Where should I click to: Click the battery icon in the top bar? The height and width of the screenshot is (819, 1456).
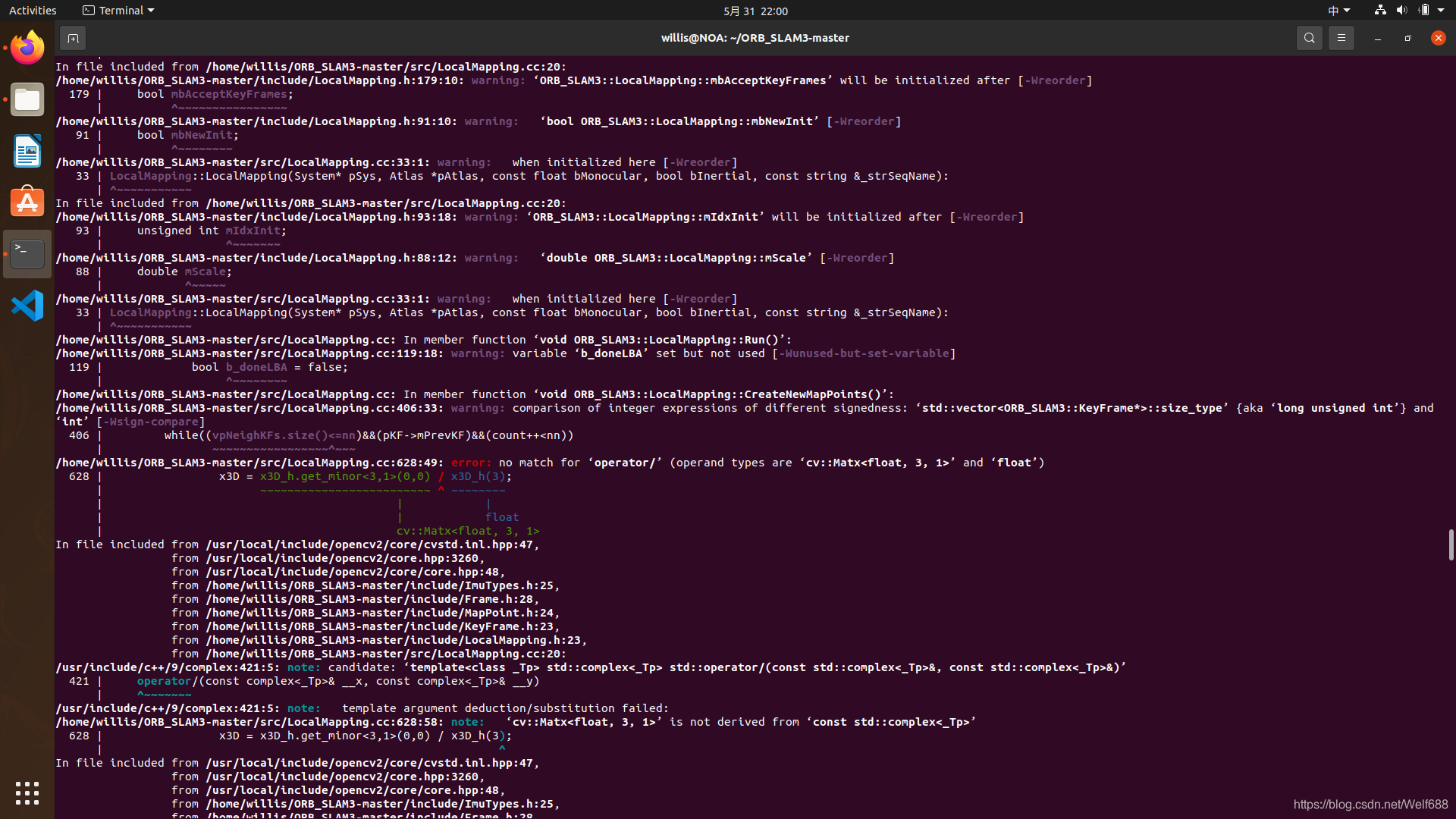pyautogui.click(x=1426, y=10)
